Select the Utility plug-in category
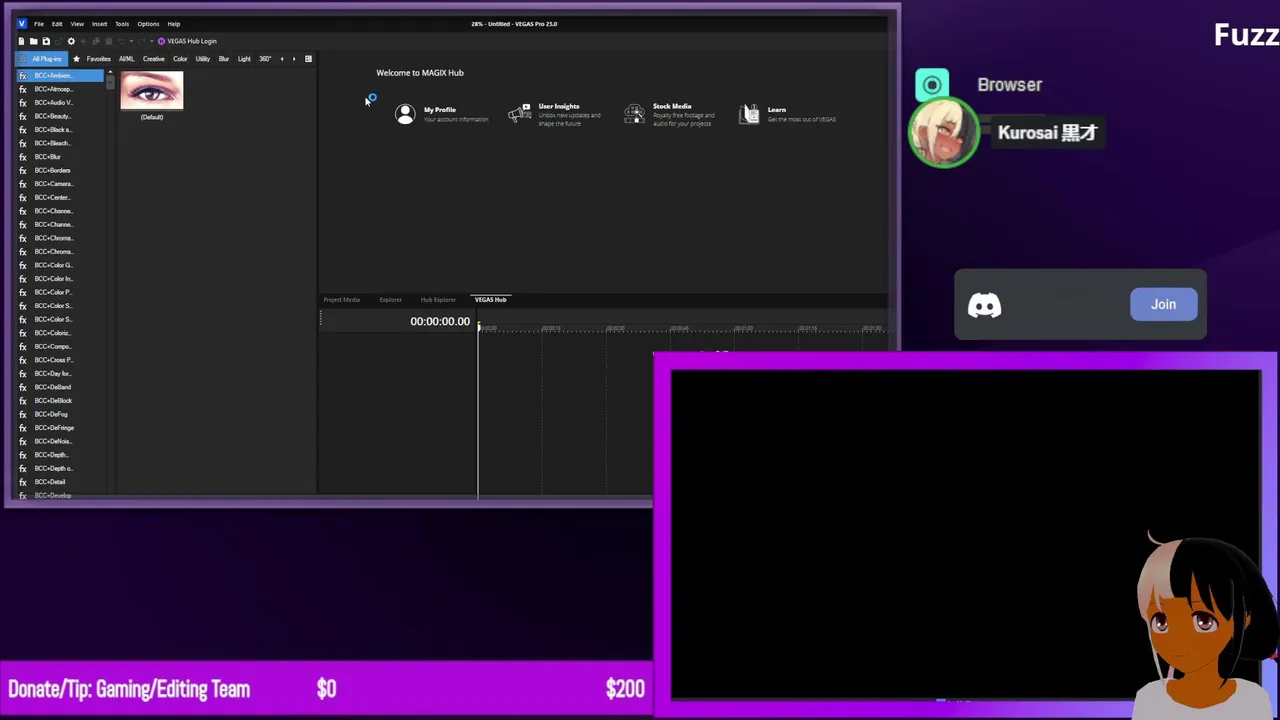The height and width of the screenshot is (720, 1280). 203,59
